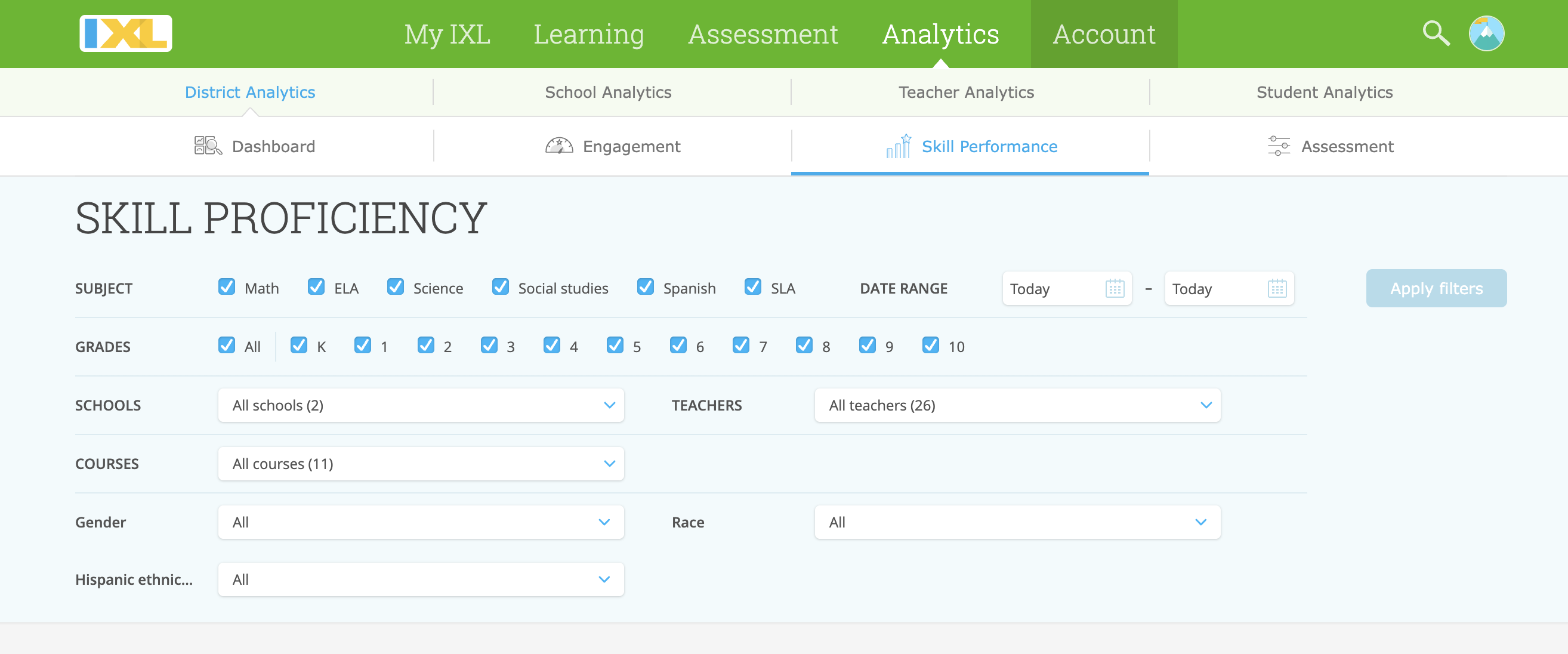Click the Apply filters button
The width and height of the screenshot is (1568, 654).
point(1436,288)
